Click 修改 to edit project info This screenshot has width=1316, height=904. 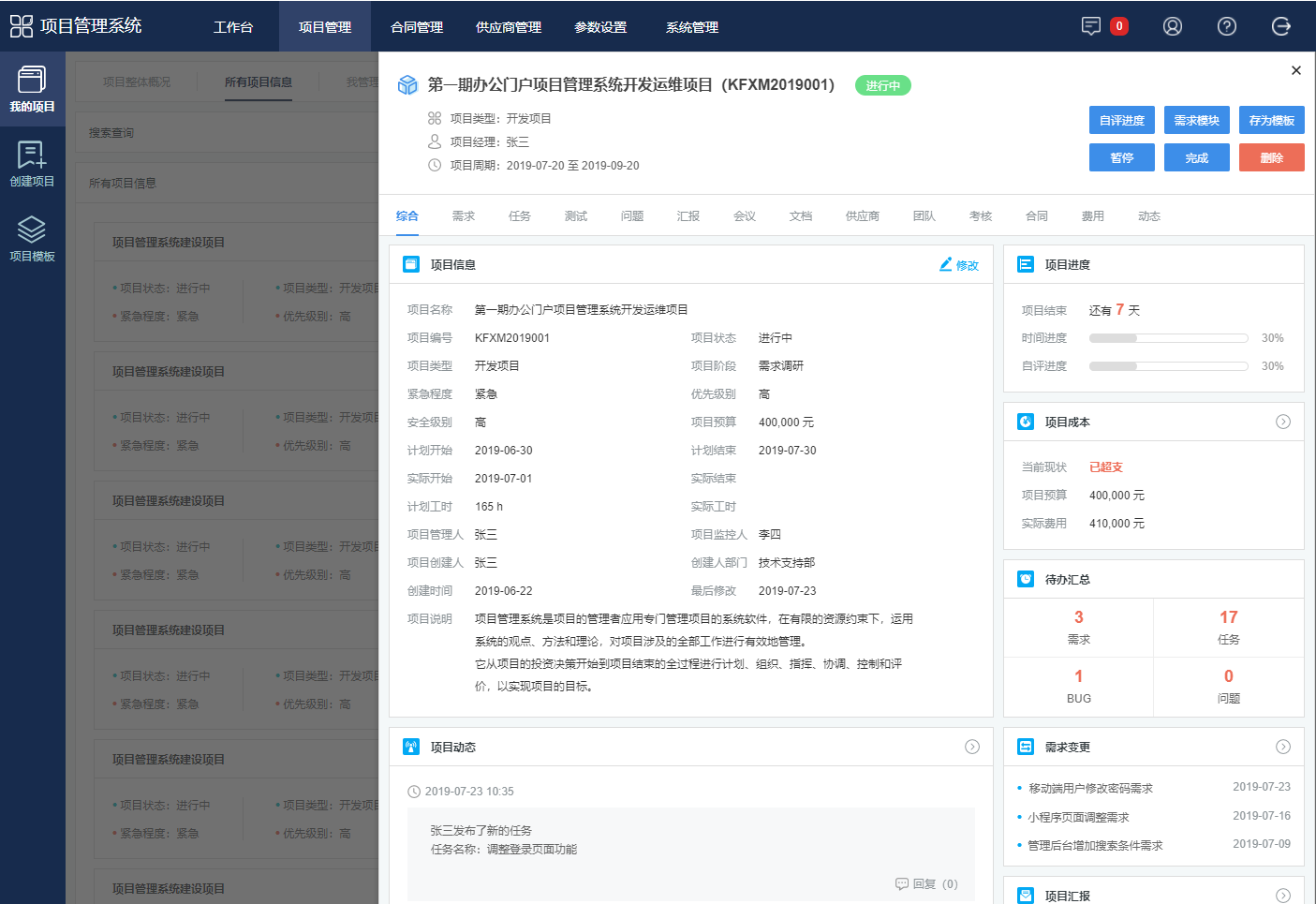pyautogui.click(x=959, y=265)
